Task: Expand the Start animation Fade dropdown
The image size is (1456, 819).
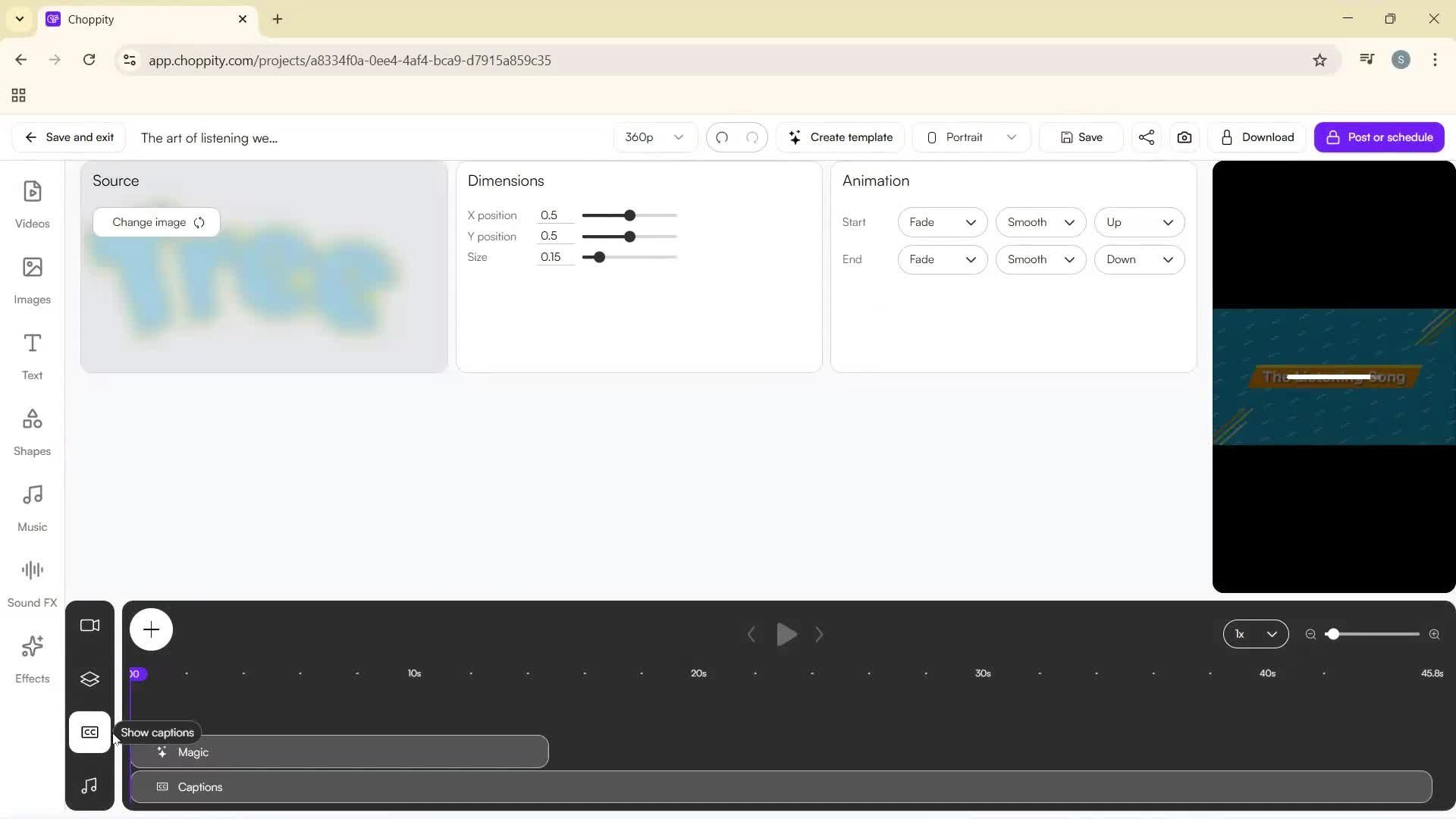Action: (942, 222)
